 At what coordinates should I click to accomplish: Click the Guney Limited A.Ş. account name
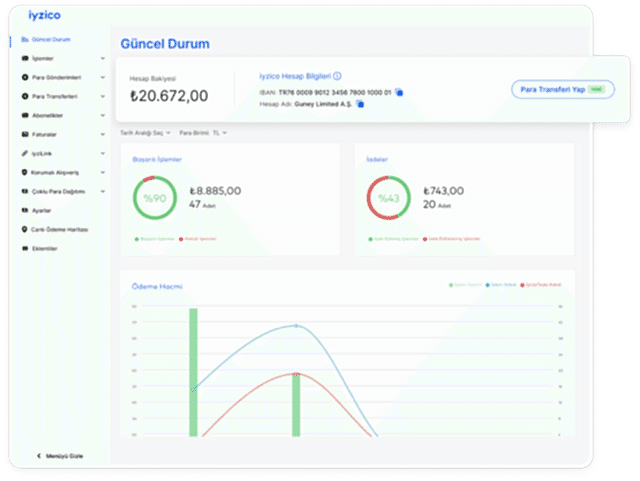tap(323, 104)
